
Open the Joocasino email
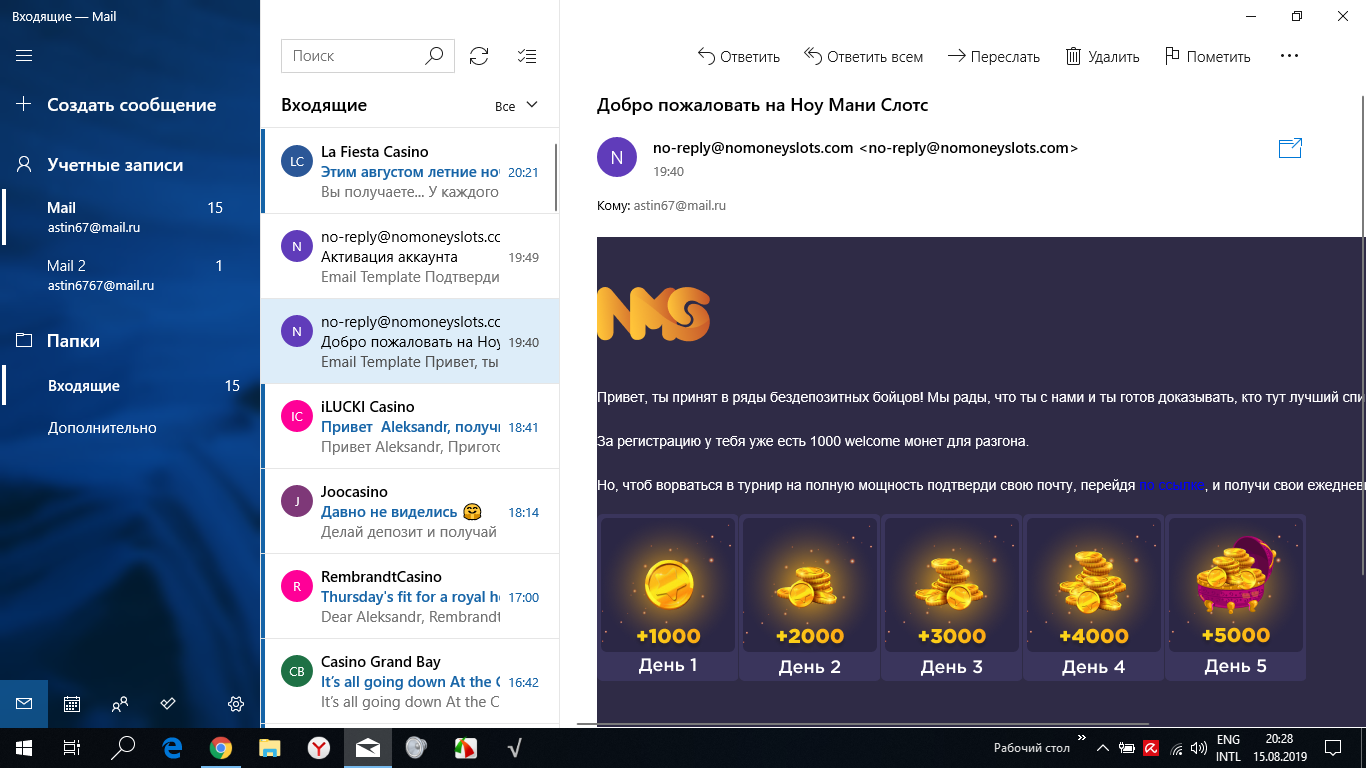409,511
